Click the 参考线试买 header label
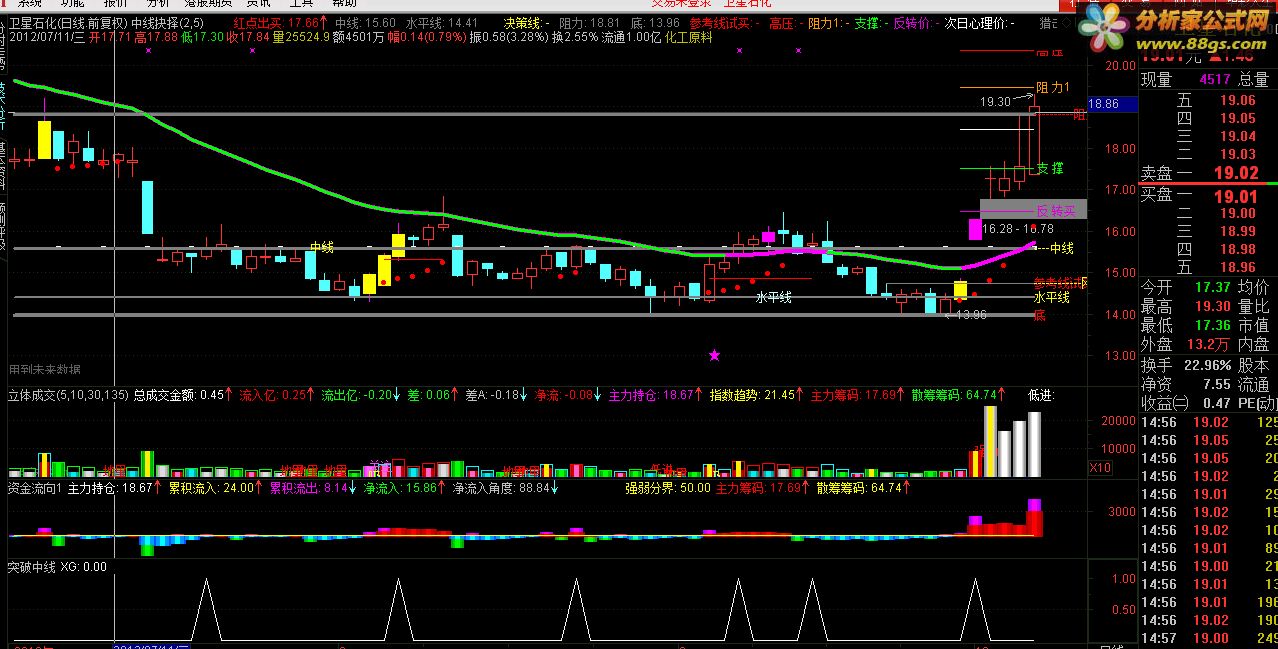1278x649 pixels. tap(722, 23)
